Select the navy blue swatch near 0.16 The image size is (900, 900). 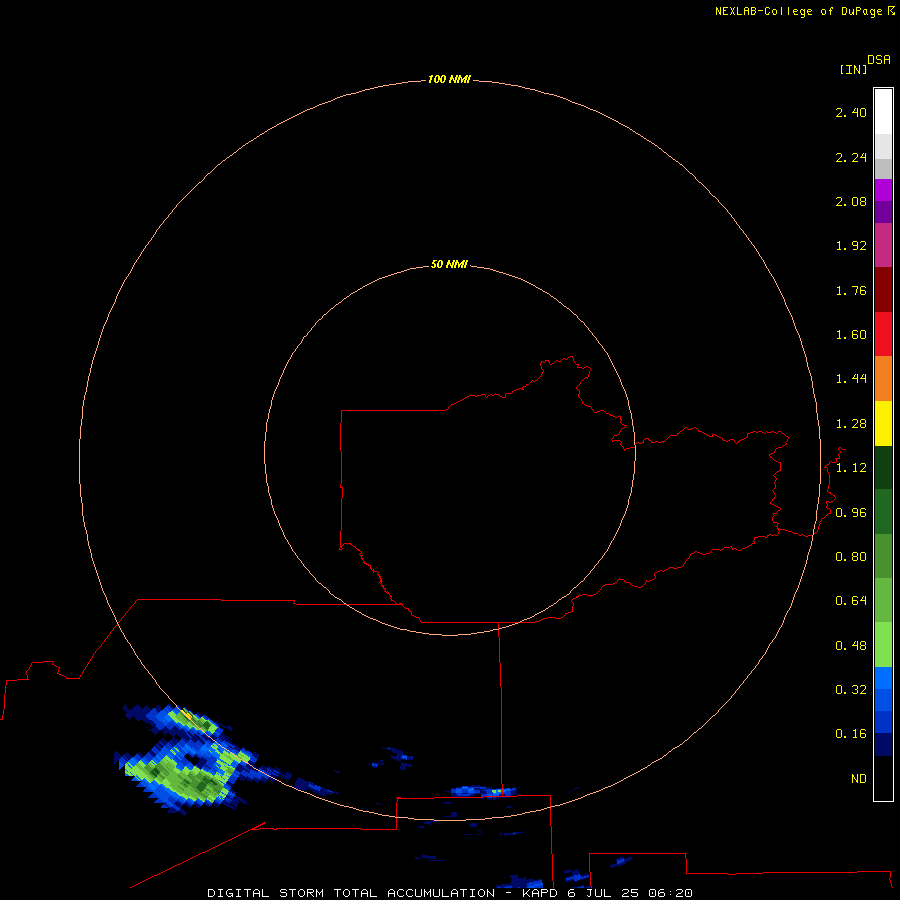[883, 745]
